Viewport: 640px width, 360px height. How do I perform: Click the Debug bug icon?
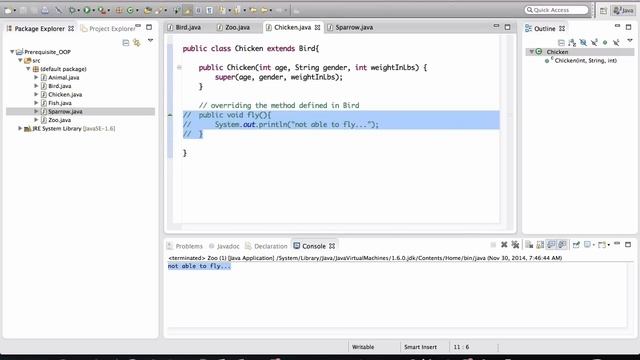(72, 10)
